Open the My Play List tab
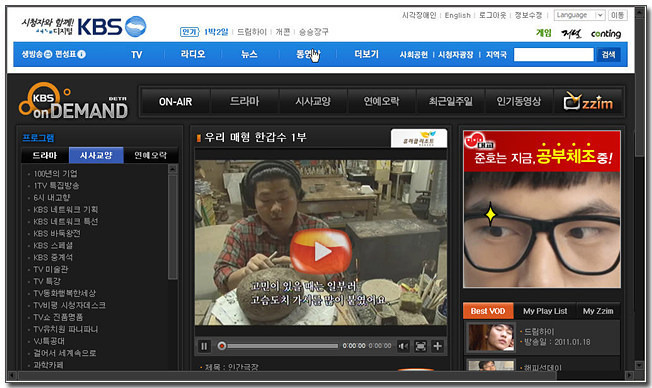Screen dimensions: 652x388 pyautogui.click(x=545, y=311)
